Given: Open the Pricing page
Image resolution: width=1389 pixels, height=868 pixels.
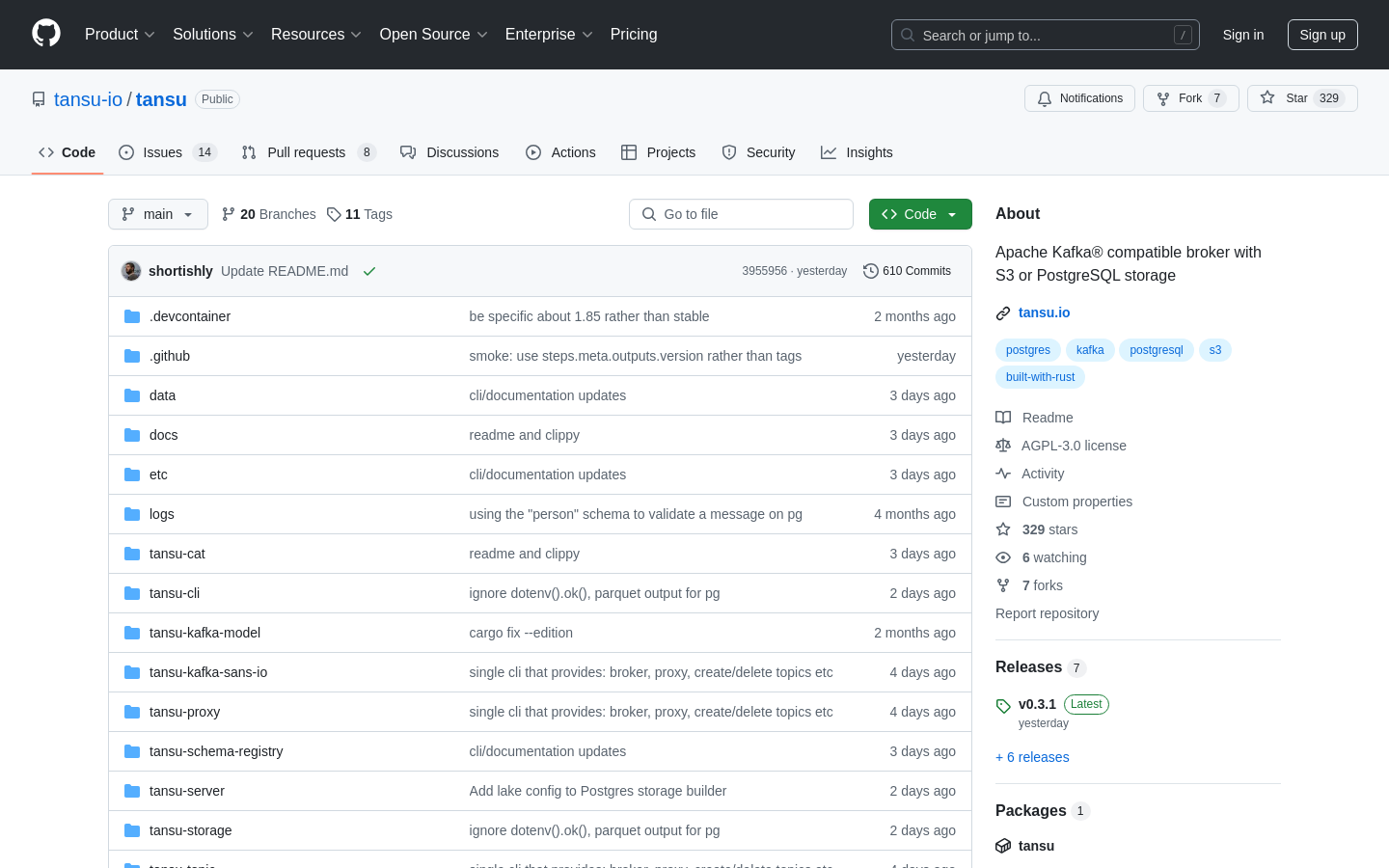Looking at the screenshot, I should coord(634,35).
